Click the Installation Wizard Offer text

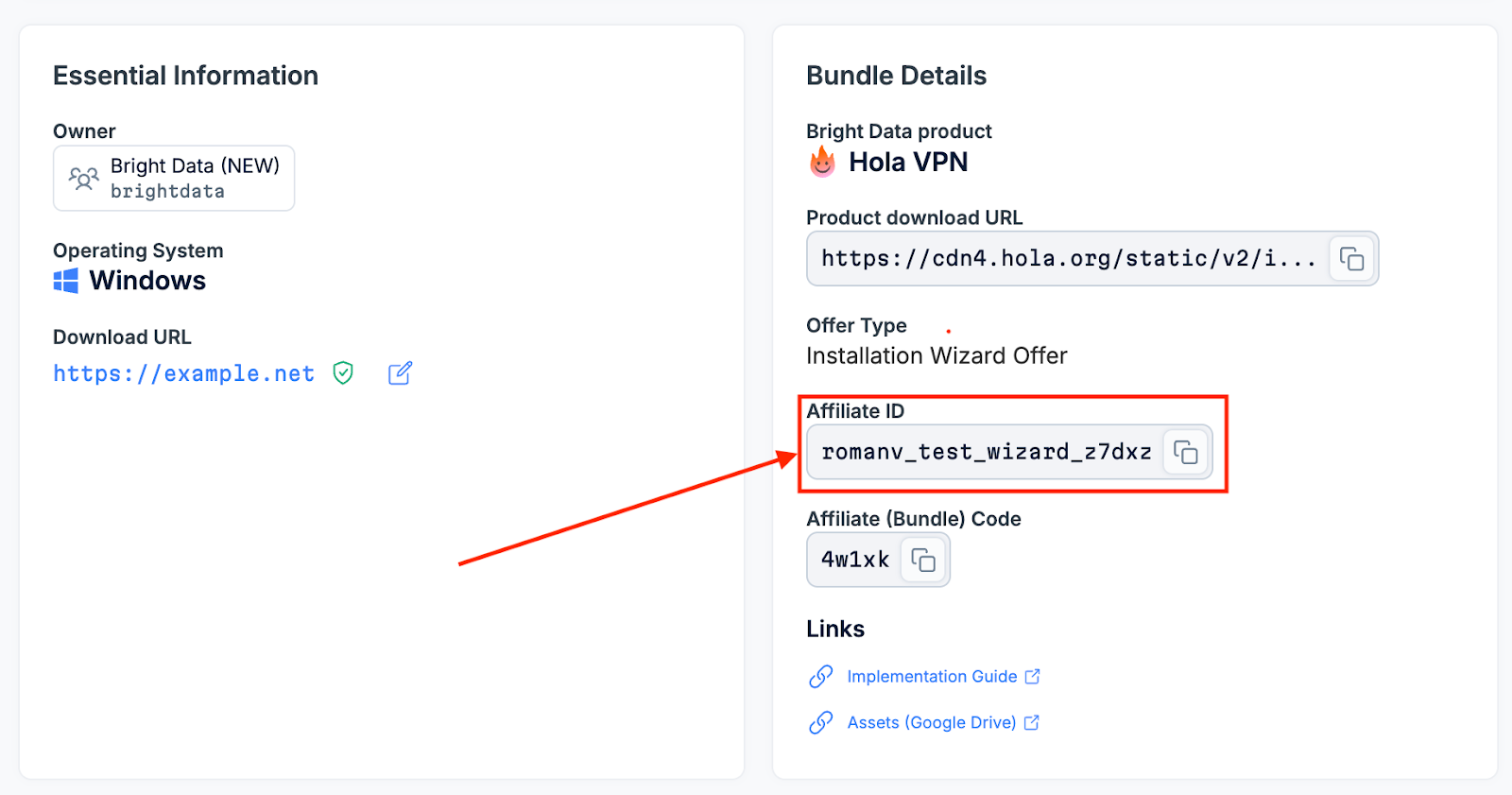click(x=936, y=356)
